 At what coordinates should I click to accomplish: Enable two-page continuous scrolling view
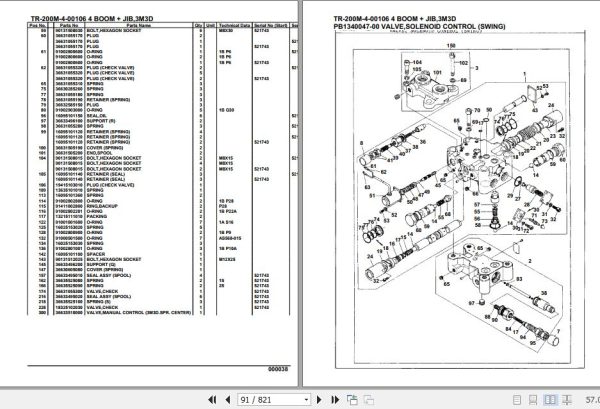click(x=567, y=400)
